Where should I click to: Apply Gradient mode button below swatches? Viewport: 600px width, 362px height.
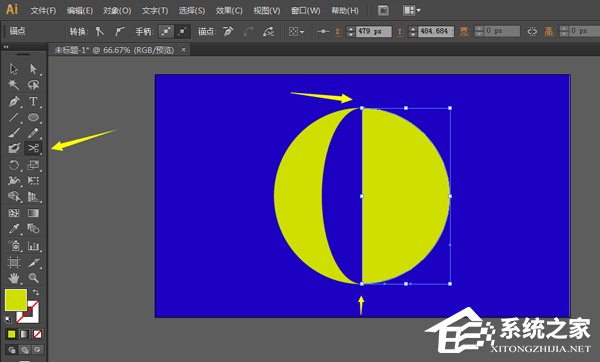[24, 334]
